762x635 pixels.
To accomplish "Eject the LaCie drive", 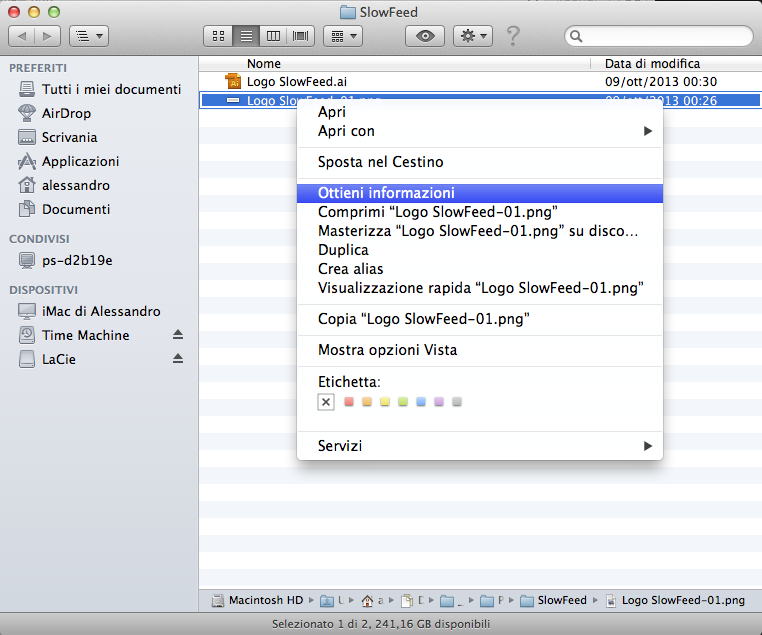I will pyautogui.click(x=178, y=359).
